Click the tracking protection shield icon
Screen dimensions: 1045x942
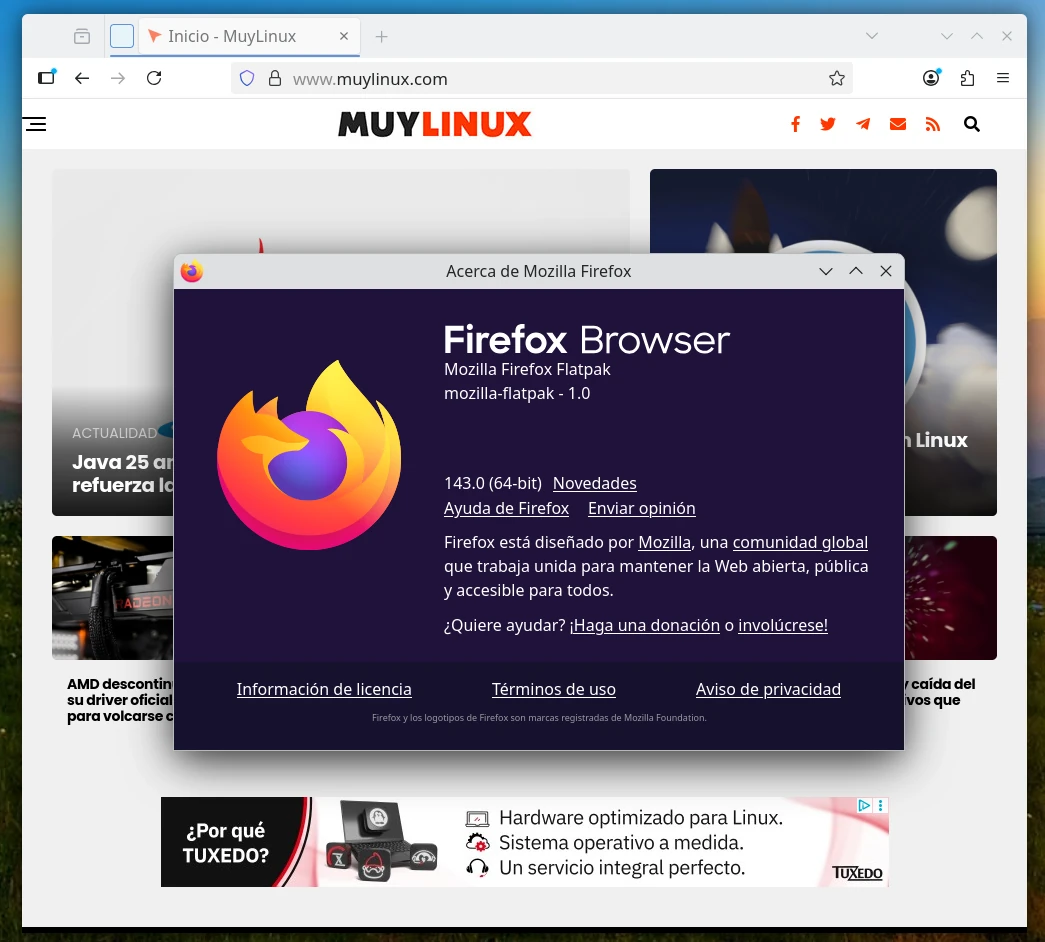click(247, 78)
